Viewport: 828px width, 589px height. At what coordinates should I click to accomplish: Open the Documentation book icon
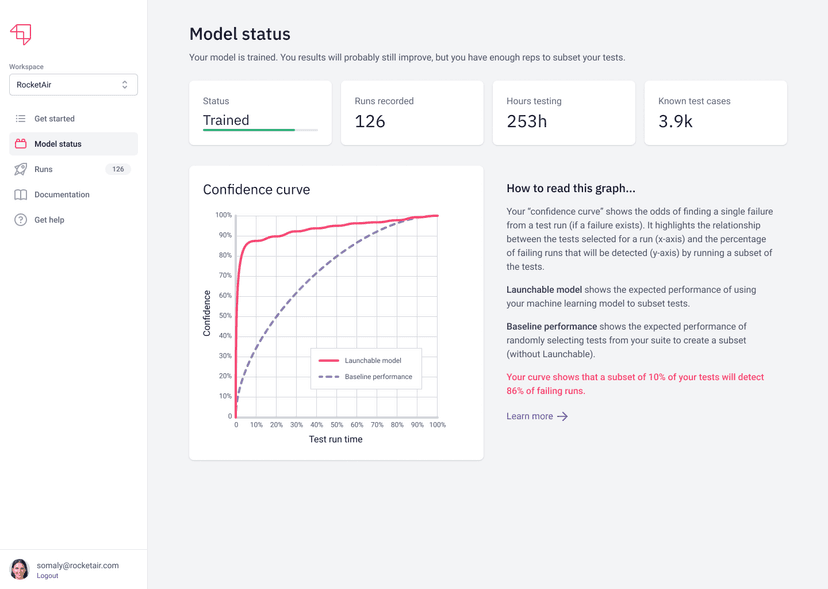(x=22, y=194)
